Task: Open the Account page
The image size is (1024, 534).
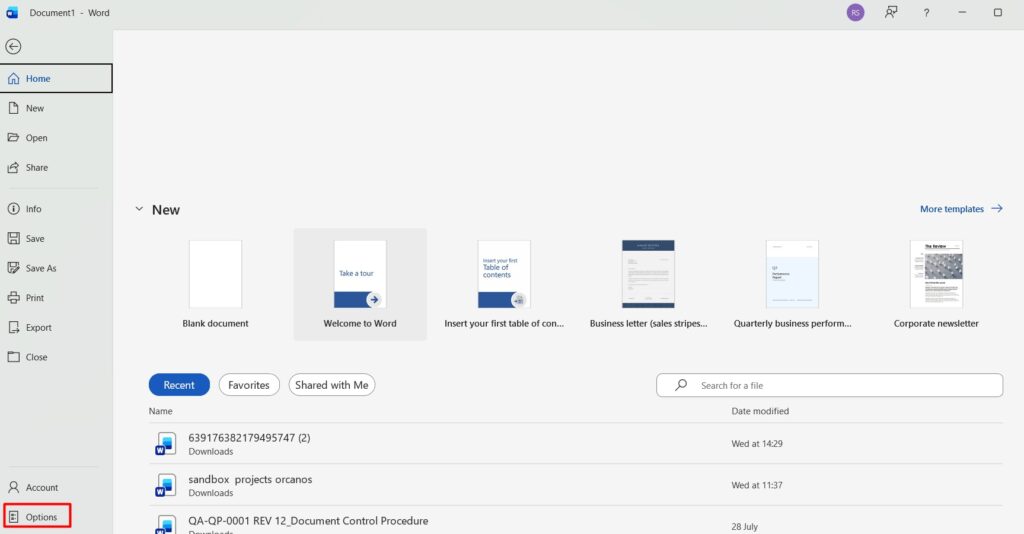Action: [56, 488]
